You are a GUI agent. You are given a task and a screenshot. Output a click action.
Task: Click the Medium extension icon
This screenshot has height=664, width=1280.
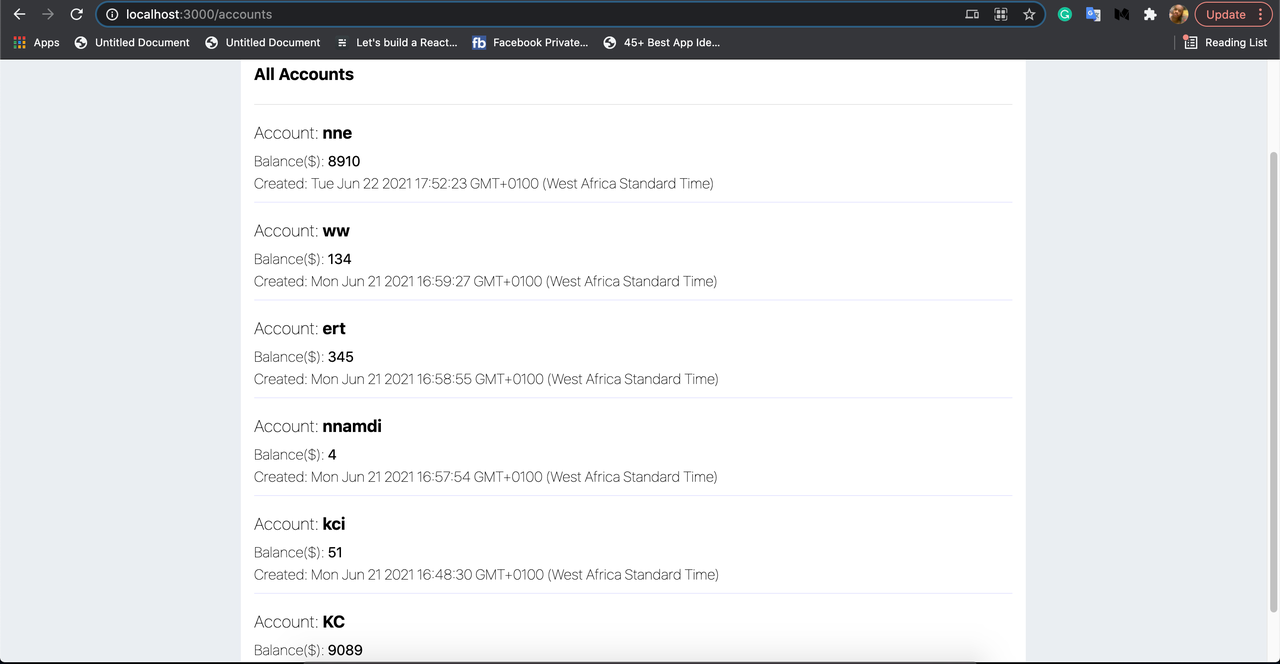1121,14
